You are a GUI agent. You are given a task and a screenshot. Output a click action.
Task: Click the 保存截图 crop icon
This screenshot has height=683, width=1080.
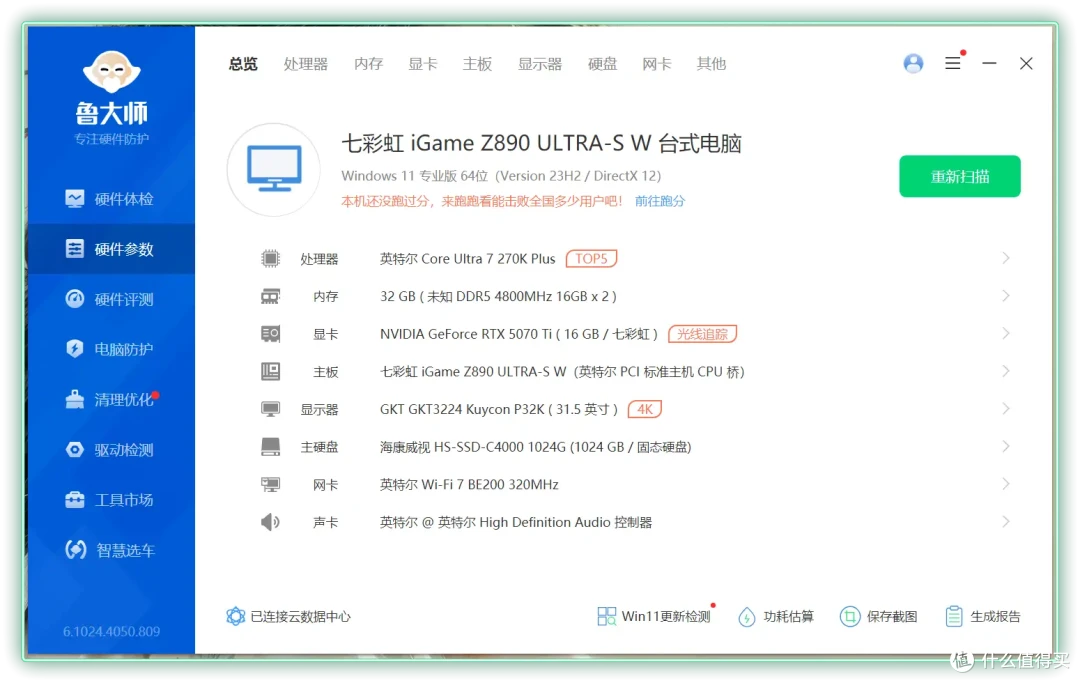click(x=850, y=616)
